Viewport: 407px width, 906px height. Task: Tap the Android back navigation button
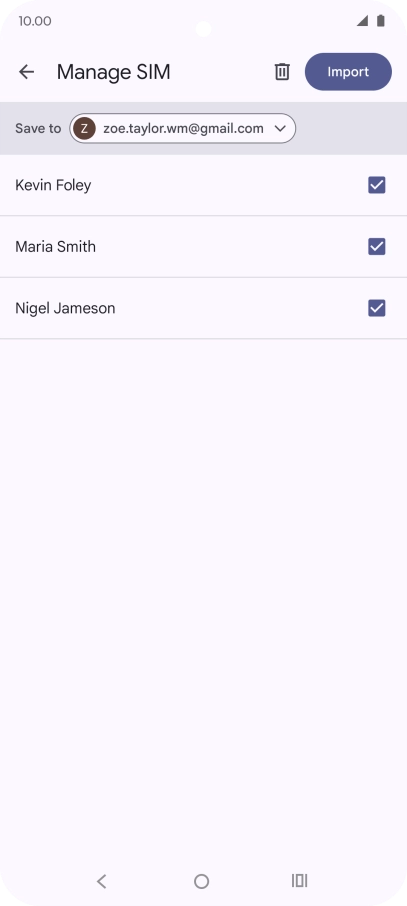click(102, 881)
